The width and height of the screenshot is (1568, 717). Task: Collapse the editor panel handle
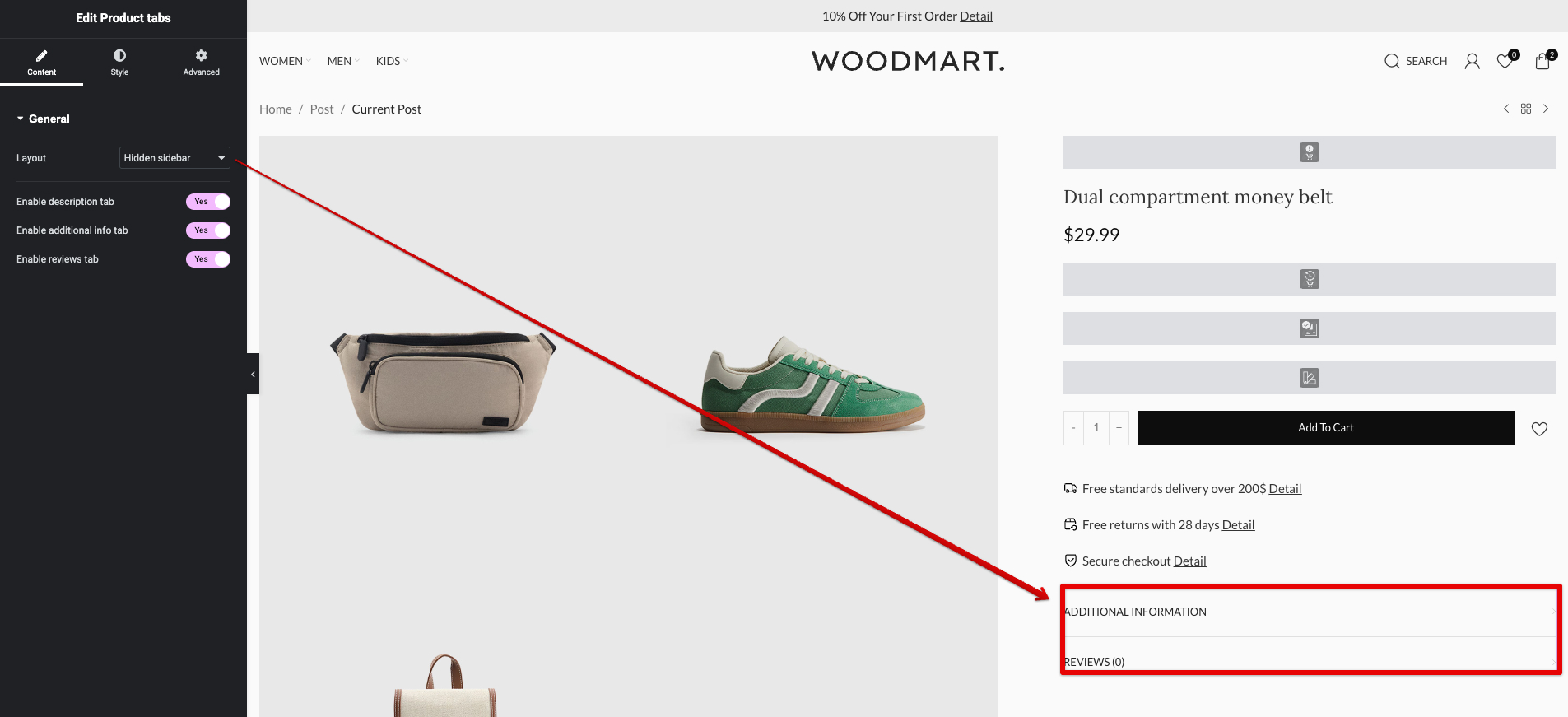pos(253,374)
